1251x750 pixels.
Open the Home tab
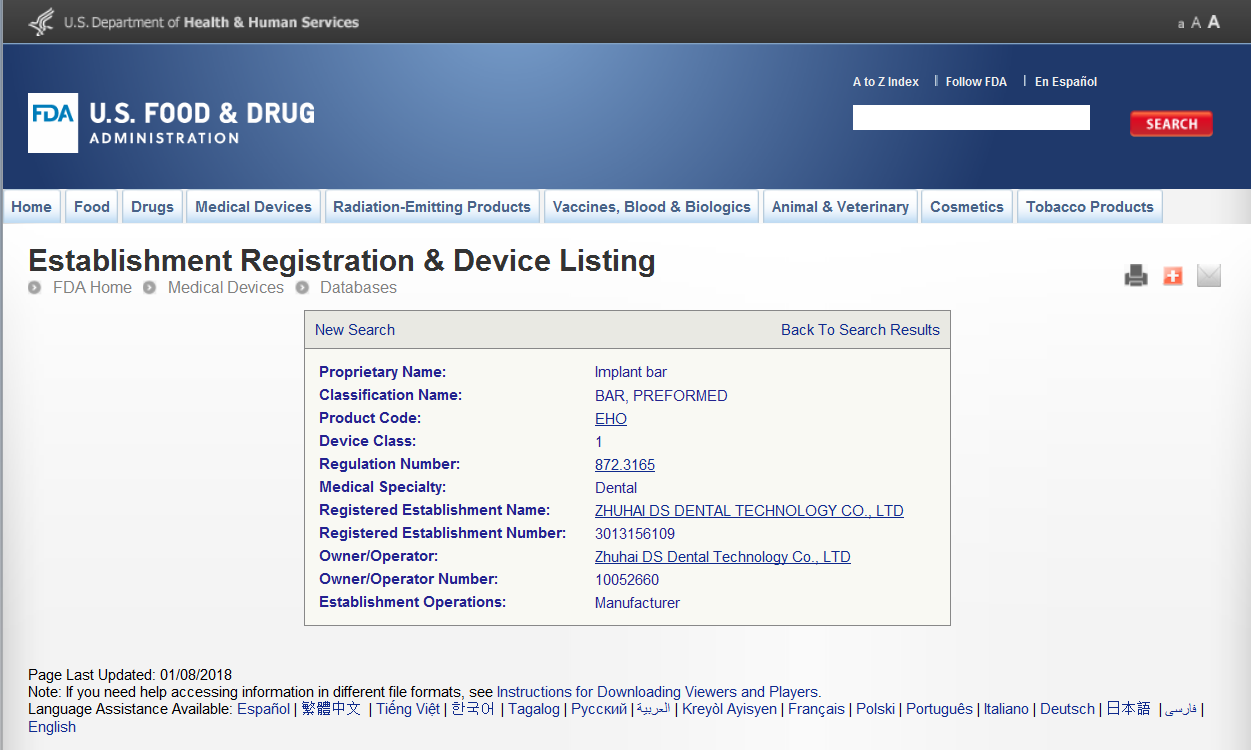click(32, 207)
